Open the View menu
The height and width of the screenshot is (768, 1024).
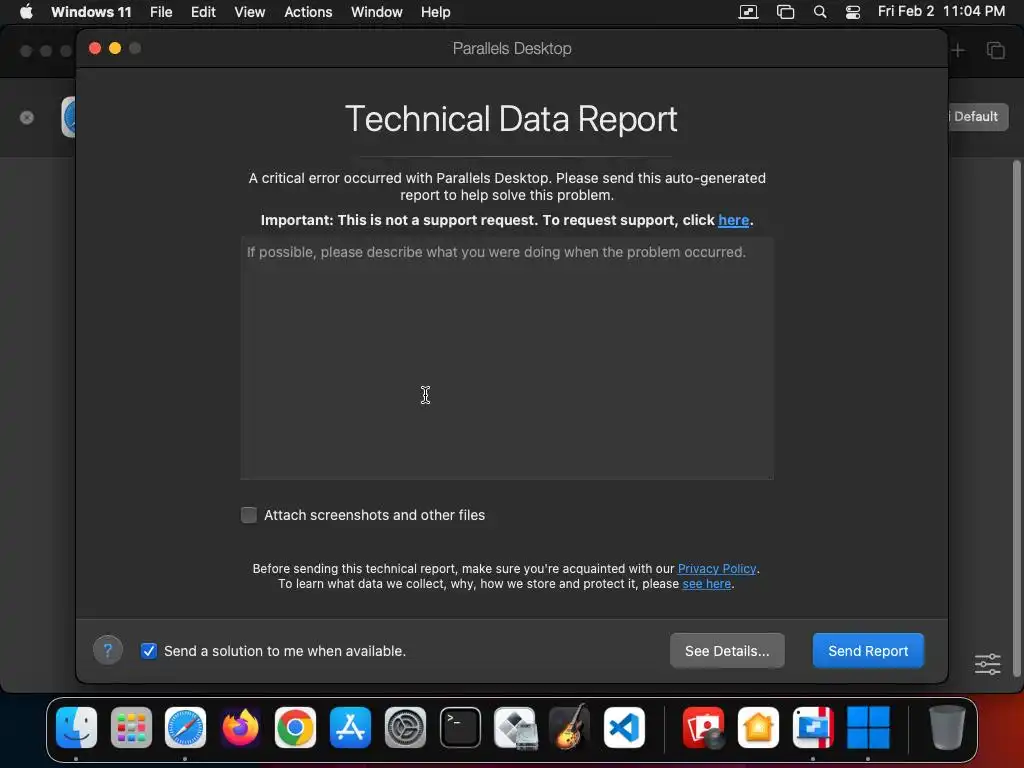(249, 12)
